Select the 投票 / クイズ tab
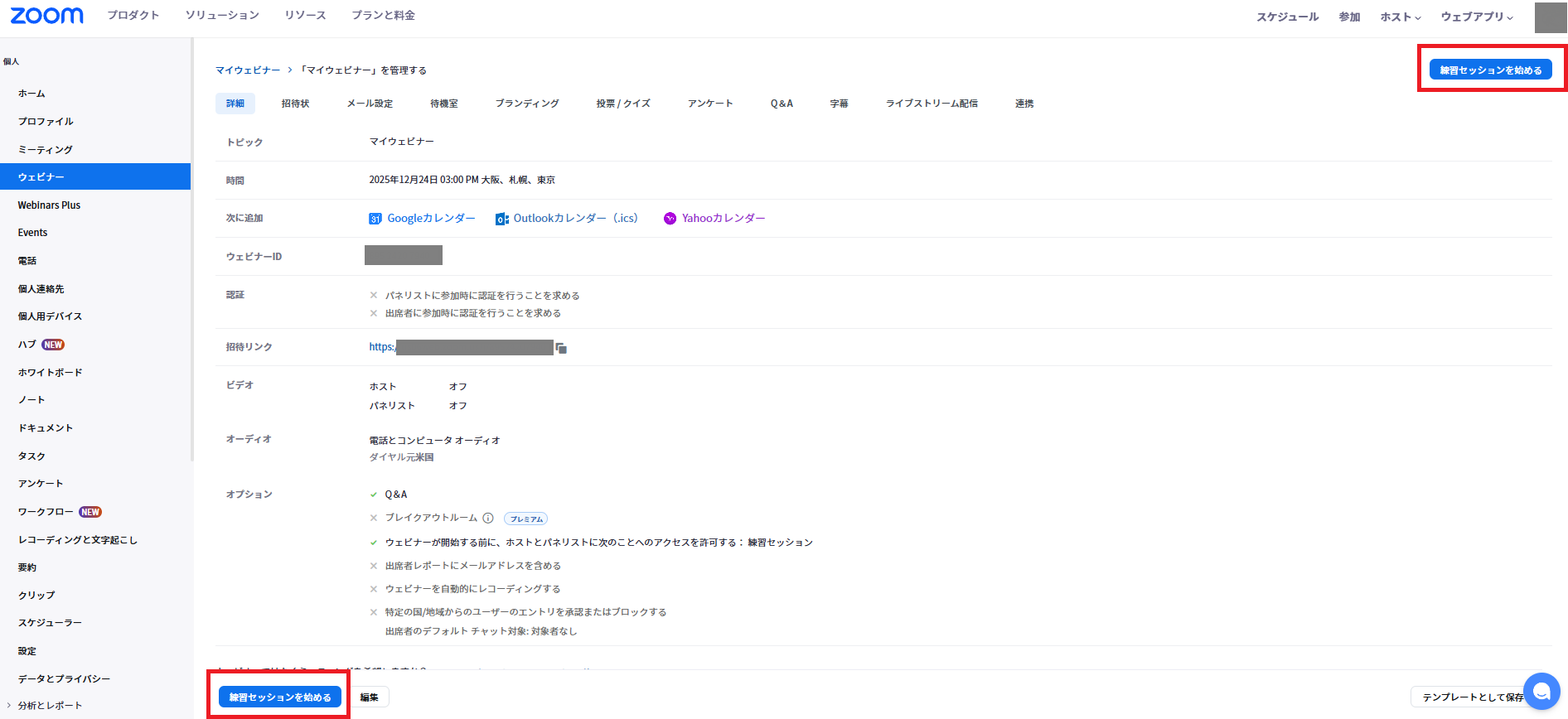 point(622,104)
